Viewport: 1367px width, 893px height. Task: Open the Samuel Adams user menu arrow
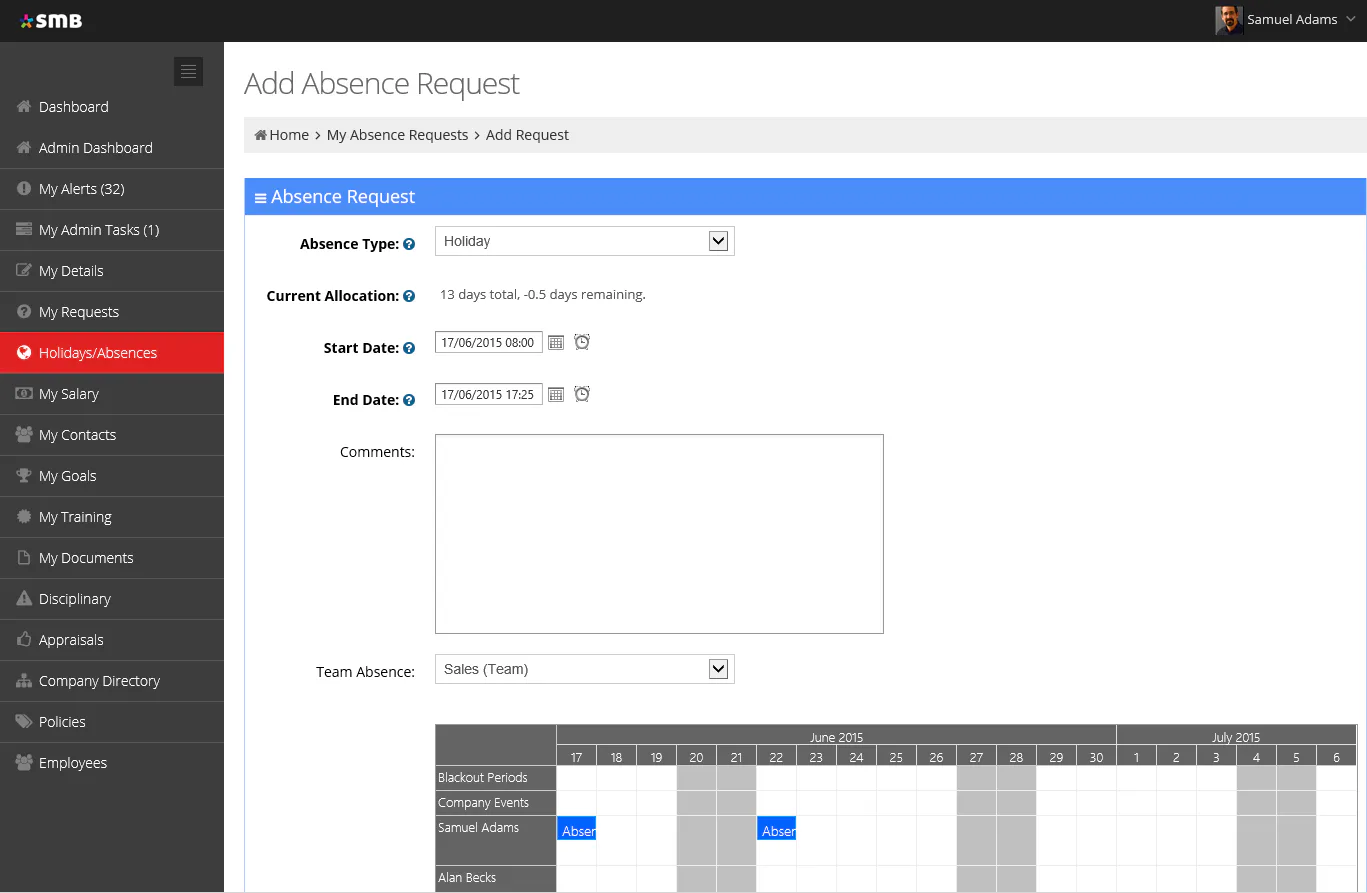[1351, 19]
